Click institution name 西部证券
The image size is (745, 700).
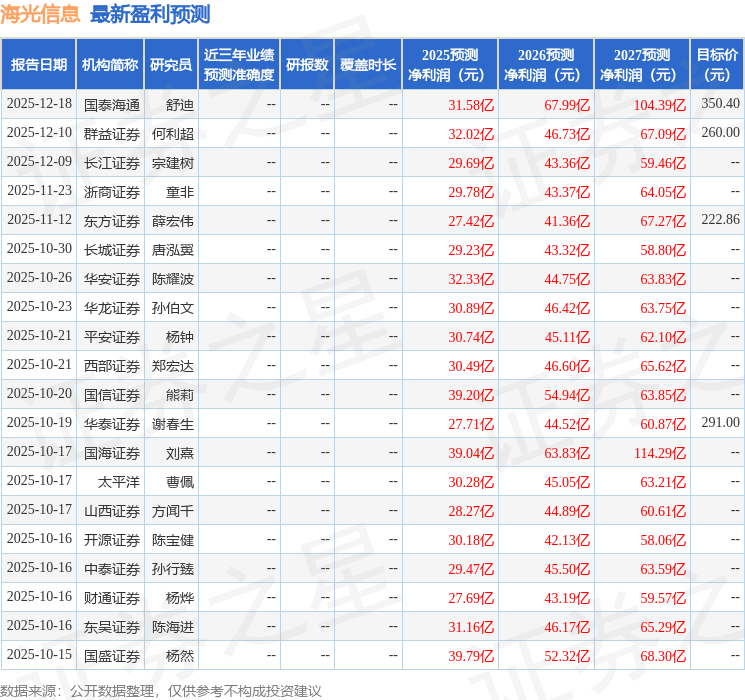[112, 366]
